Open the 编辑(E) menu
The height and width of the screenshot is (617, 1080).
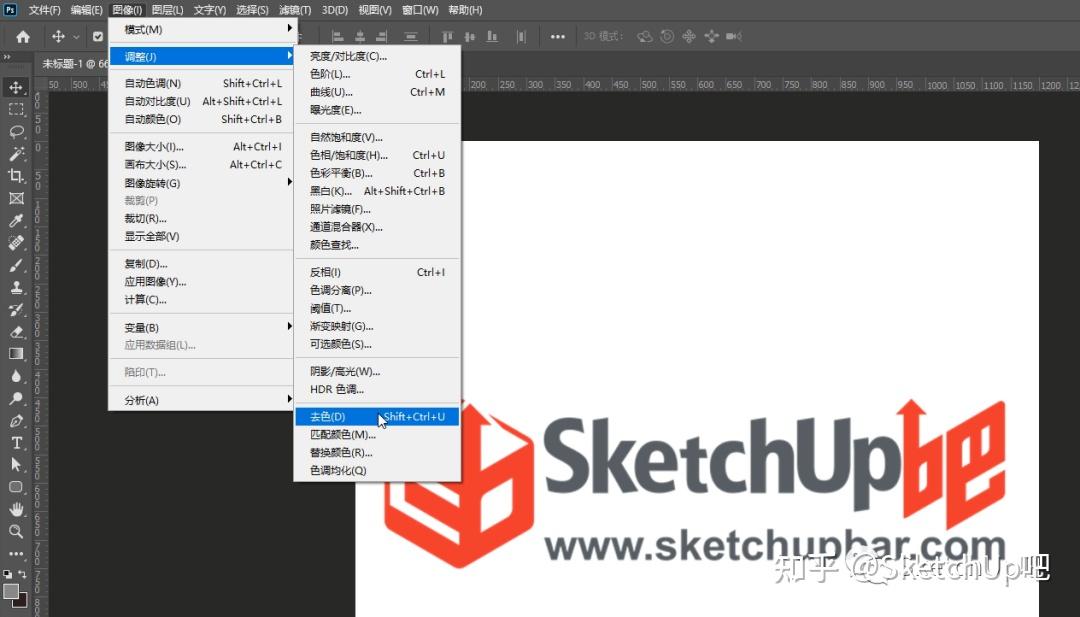point(87,10)
